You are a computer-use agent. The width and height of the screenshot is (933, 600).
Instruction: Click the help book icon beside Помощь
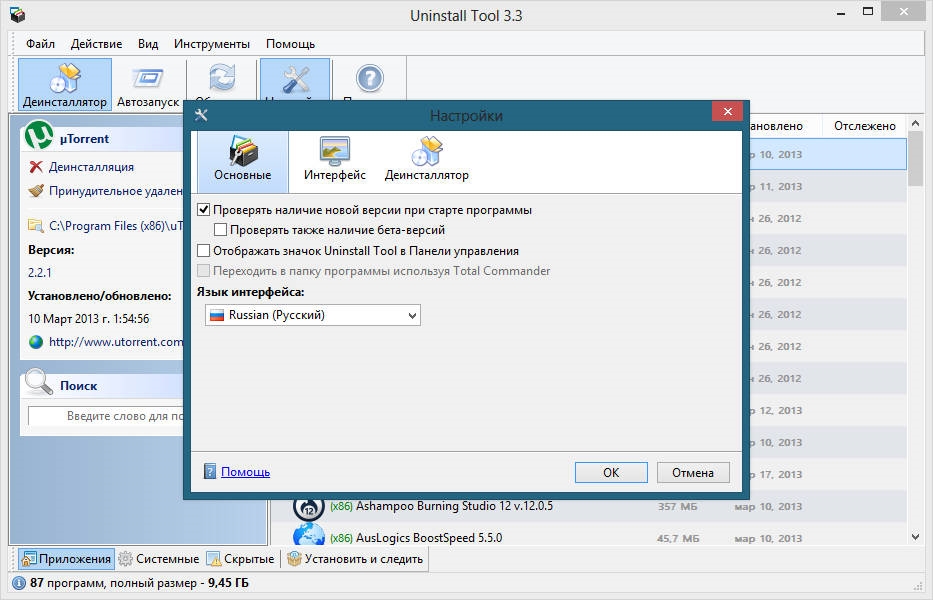tap(210, 471)
